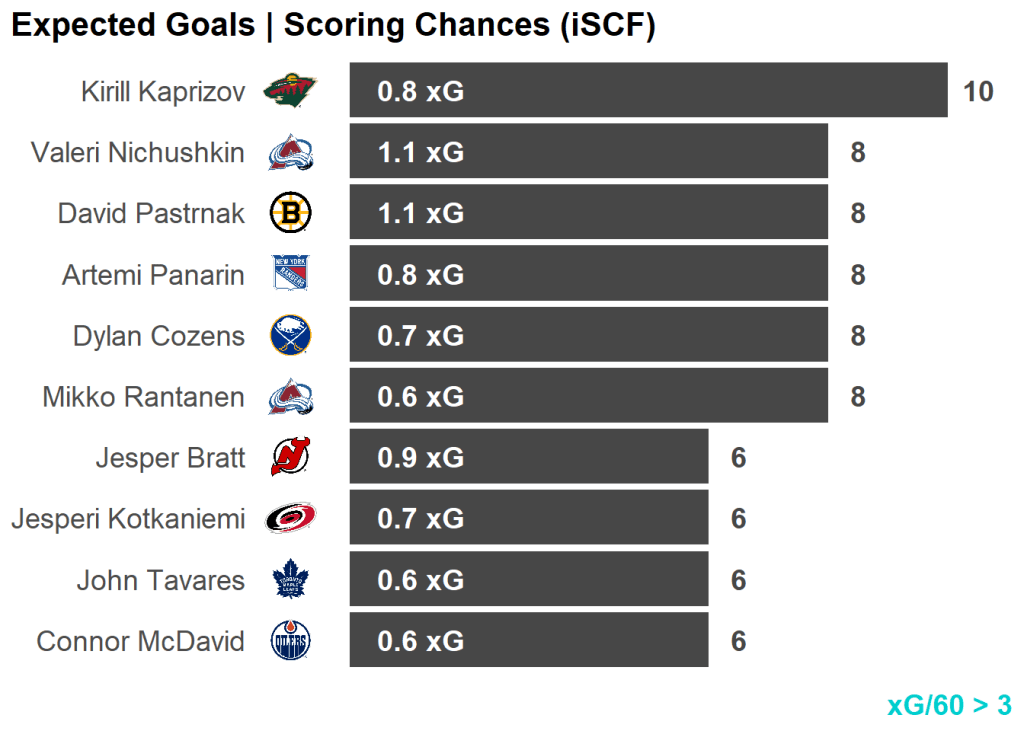
Task: Click the New Jersey Devils logo
Action: 290,458
